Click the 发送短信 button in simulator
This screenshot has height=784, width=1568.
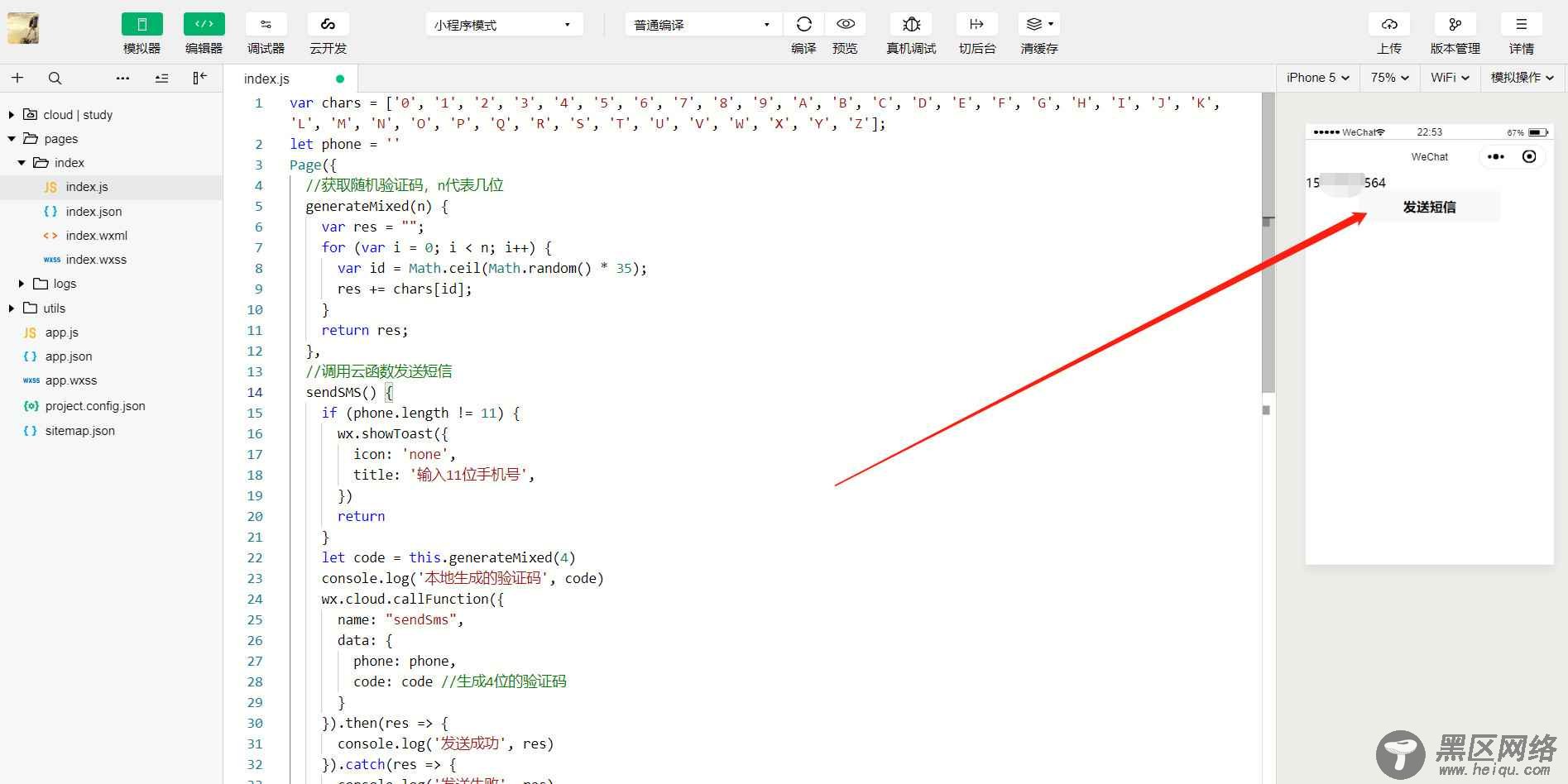[x=1429, y=207]
